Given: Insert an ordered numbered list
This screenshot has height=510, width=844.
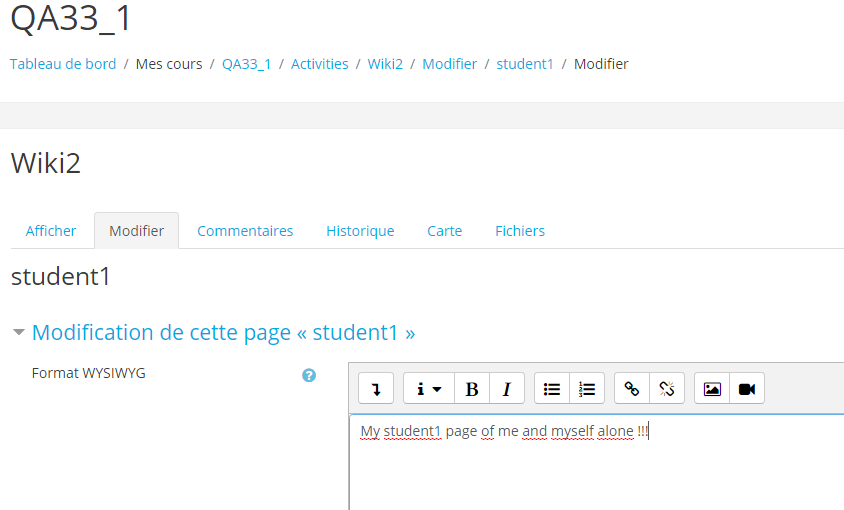Looking at the screenshot, I should tap(587, 388).
